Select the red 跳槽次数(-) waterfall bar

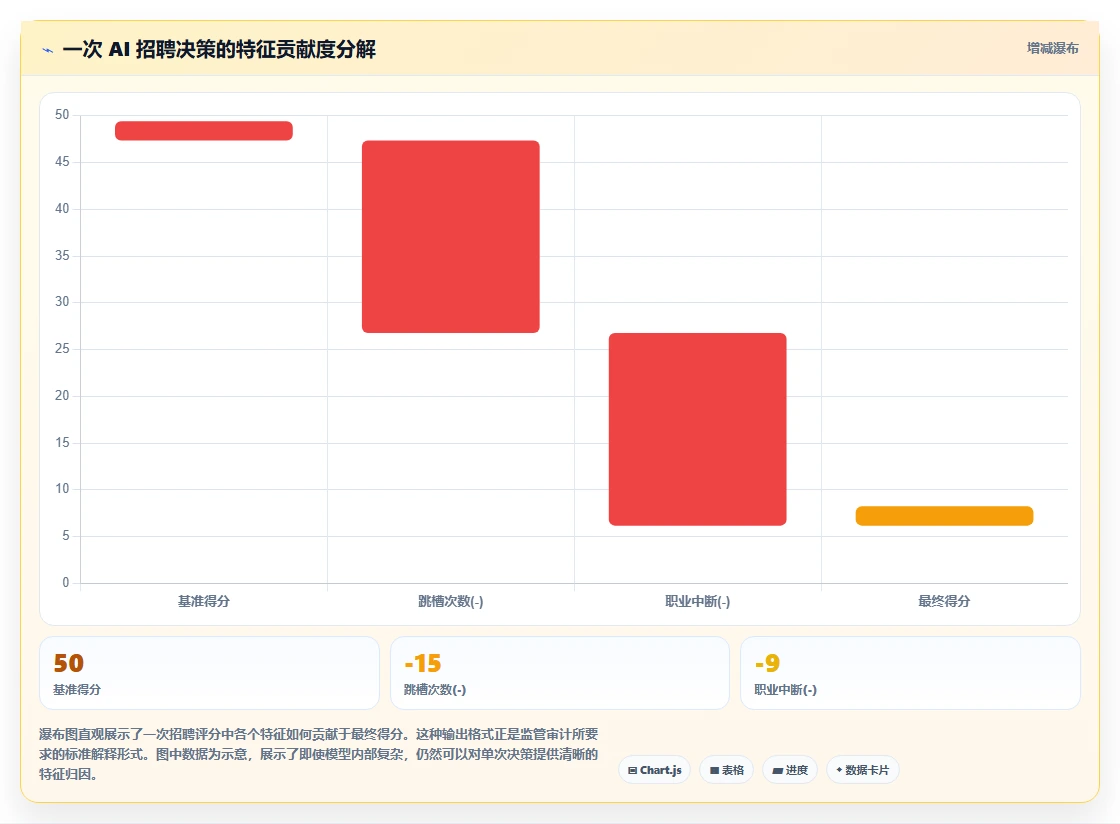[x=451, y=236]
